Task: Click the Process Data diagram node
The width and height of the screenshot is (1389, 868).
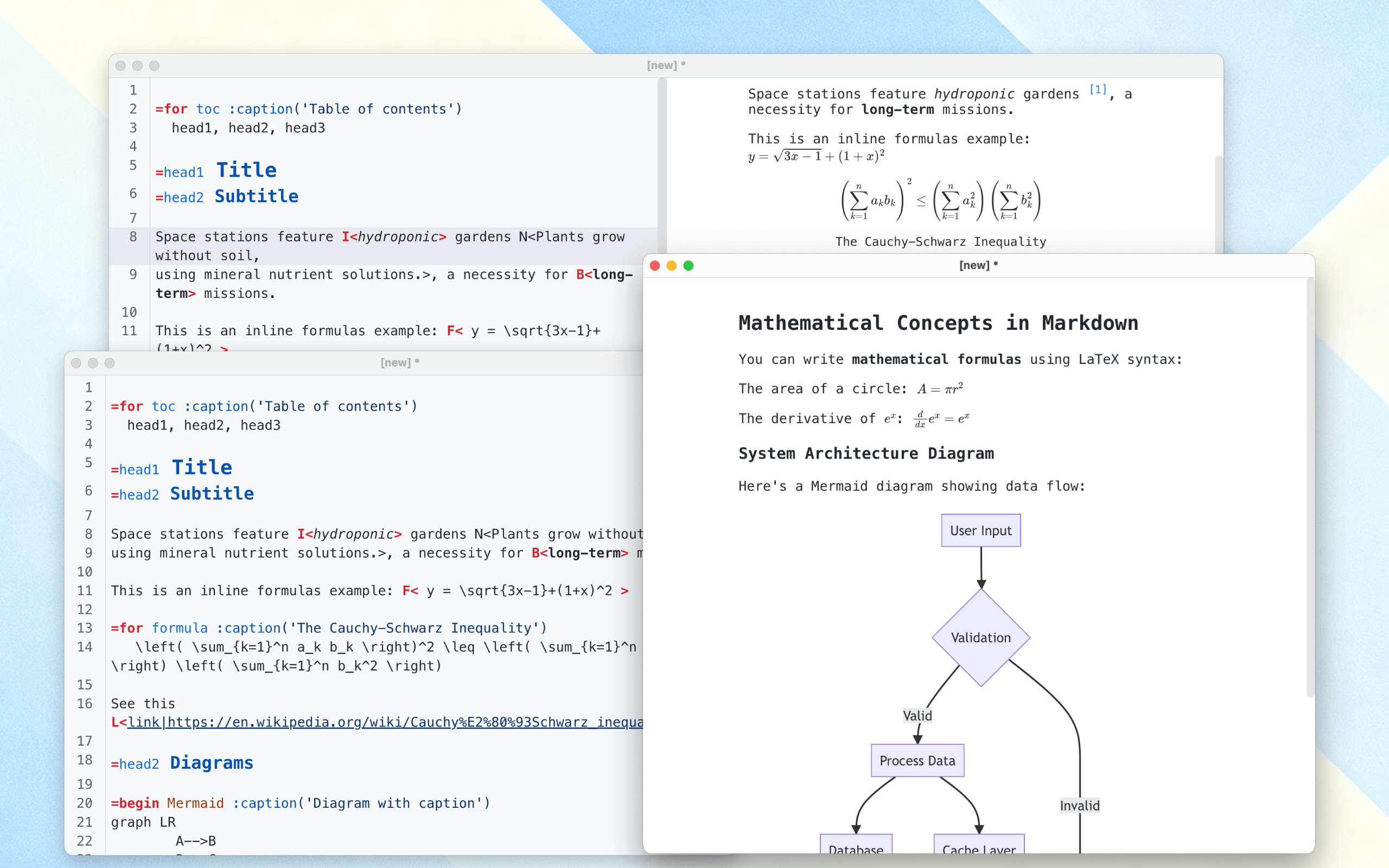Action: tap(916, 761)
